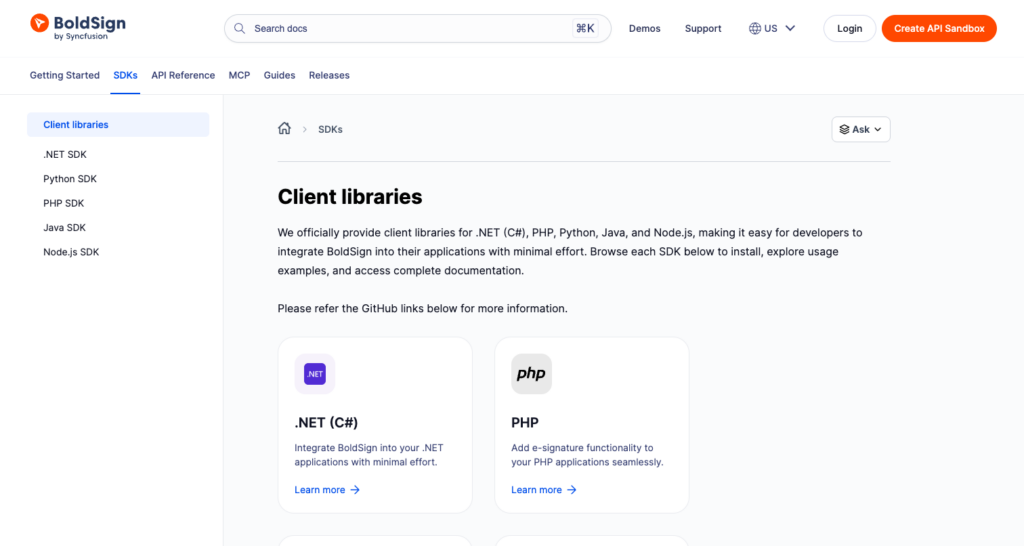1024x546 pixels.
Task: Click the Ask stack icon
Action: [844, 129]
